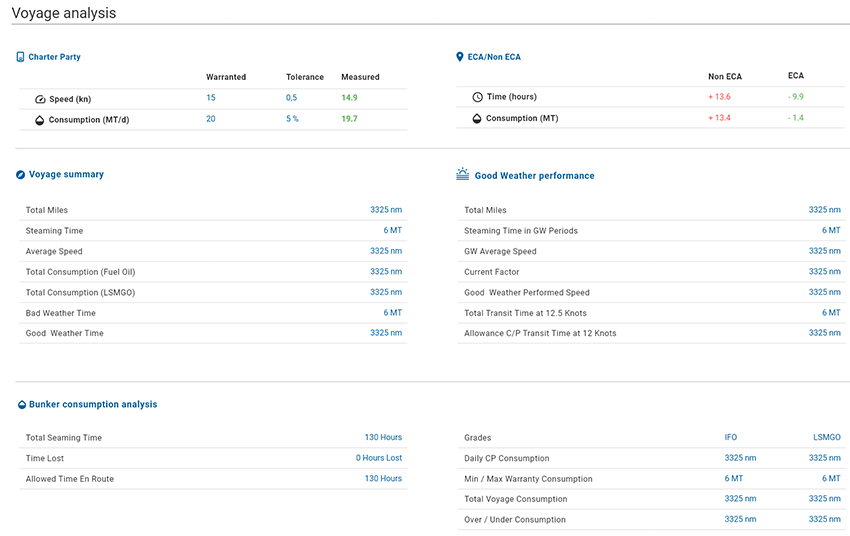The width and height of the screenshot is (850, 536).
Task: Click the Voyage summary compass icon
Action: pos(20,175)
